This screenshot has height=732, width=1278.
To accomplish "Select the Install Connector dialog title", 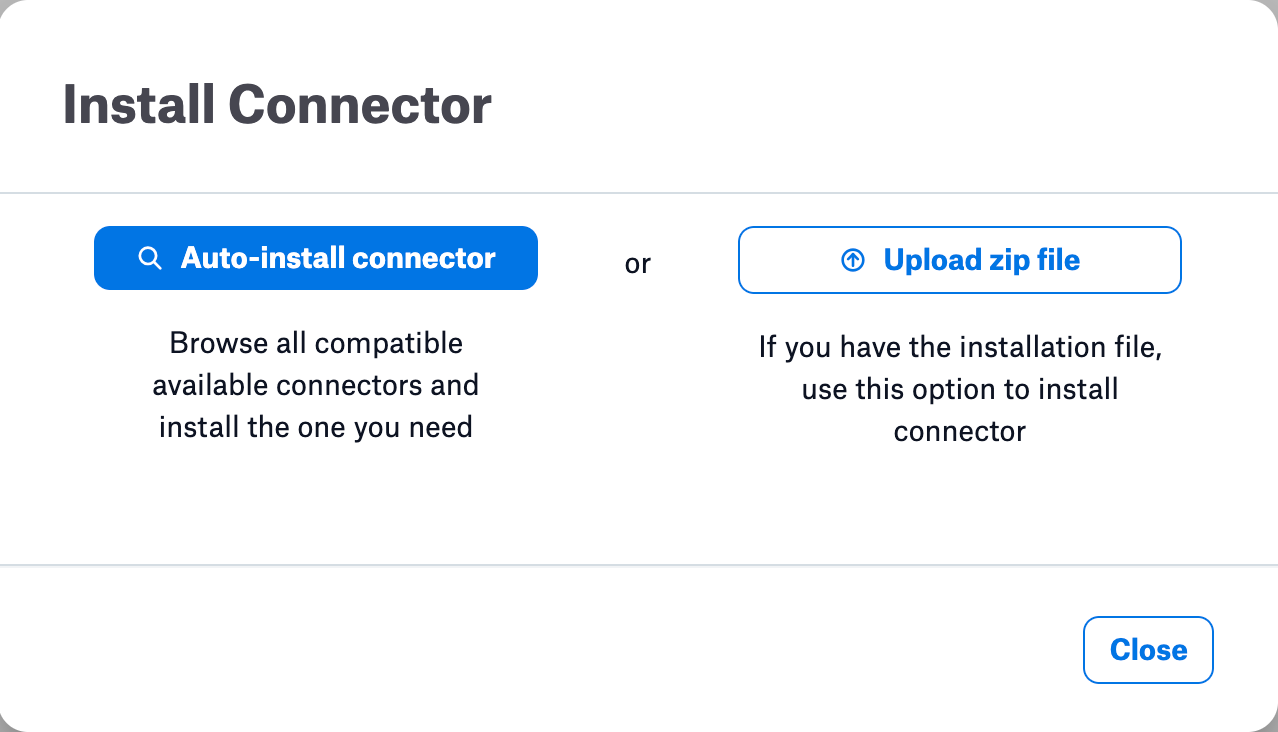I will pos(277,103).
